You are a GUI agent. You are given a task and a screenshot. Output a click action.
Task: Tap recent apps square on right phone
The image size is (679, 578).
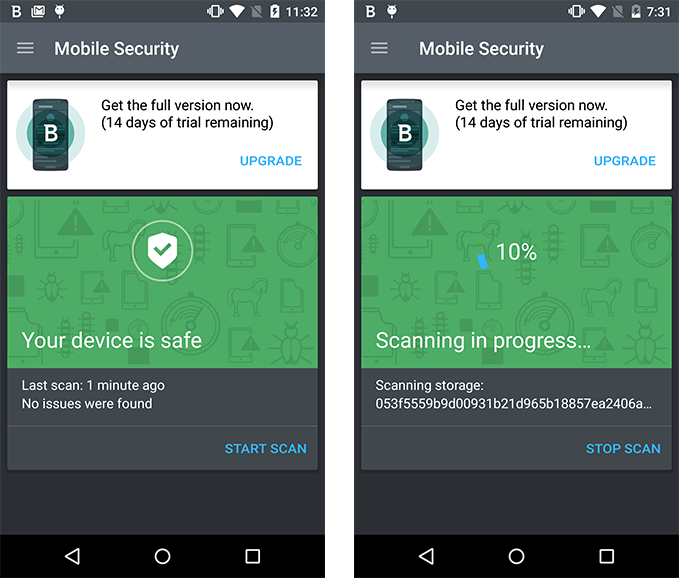pyautogui.click(x=607, y=556)
